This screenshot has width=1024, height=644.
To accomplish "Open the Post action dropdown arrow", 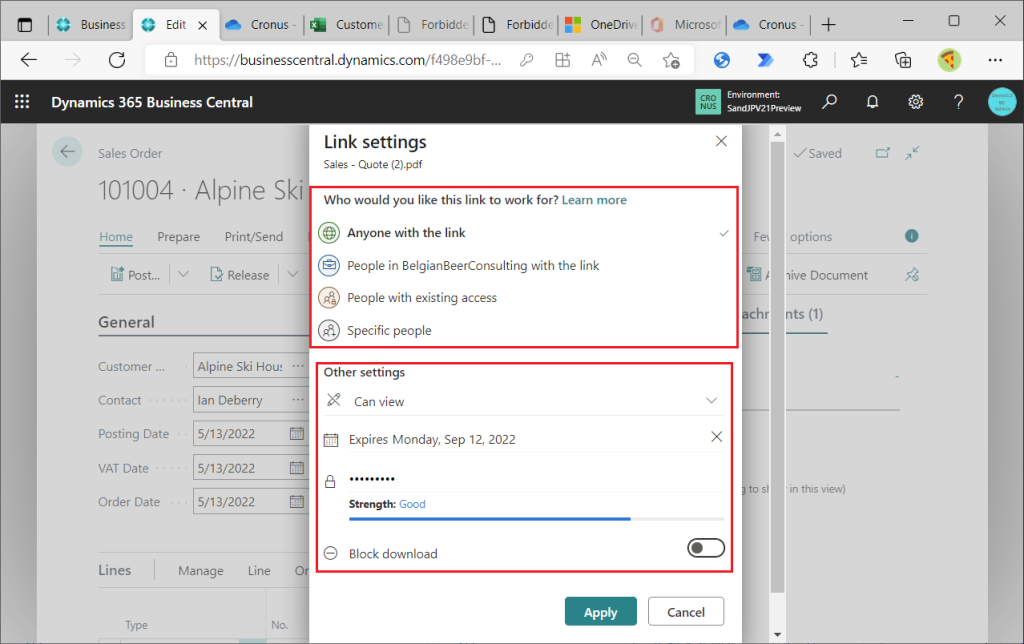I will (x=184, y=274).
